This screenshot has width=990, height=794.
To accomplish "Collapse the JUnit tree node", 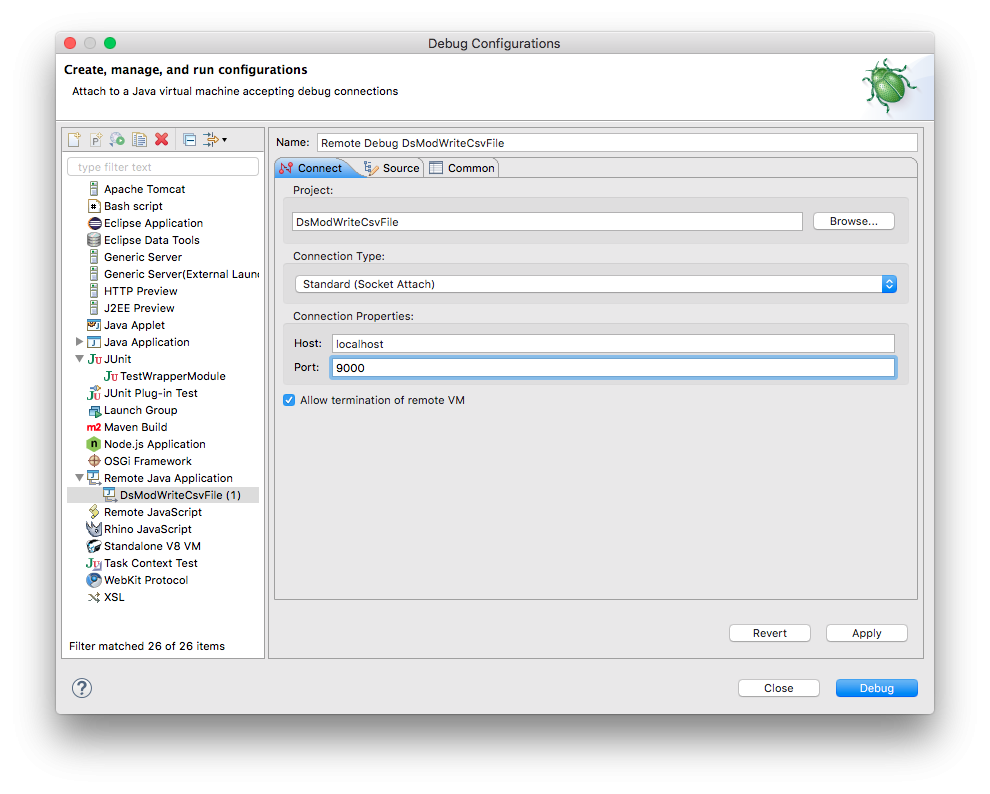I will coord(80,359).
